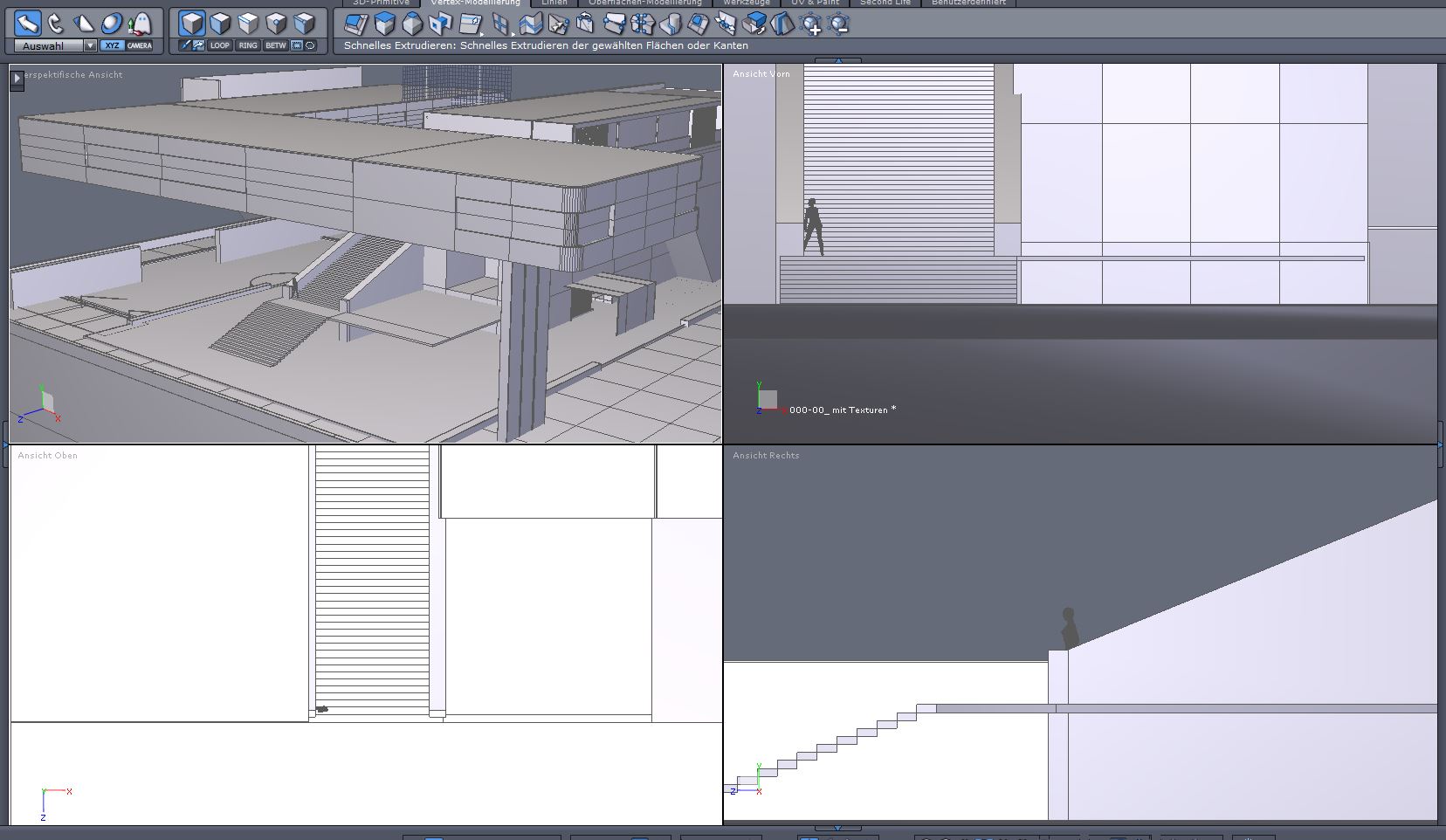Select the arrow selection tool
1446x840 pixels.
27,23
